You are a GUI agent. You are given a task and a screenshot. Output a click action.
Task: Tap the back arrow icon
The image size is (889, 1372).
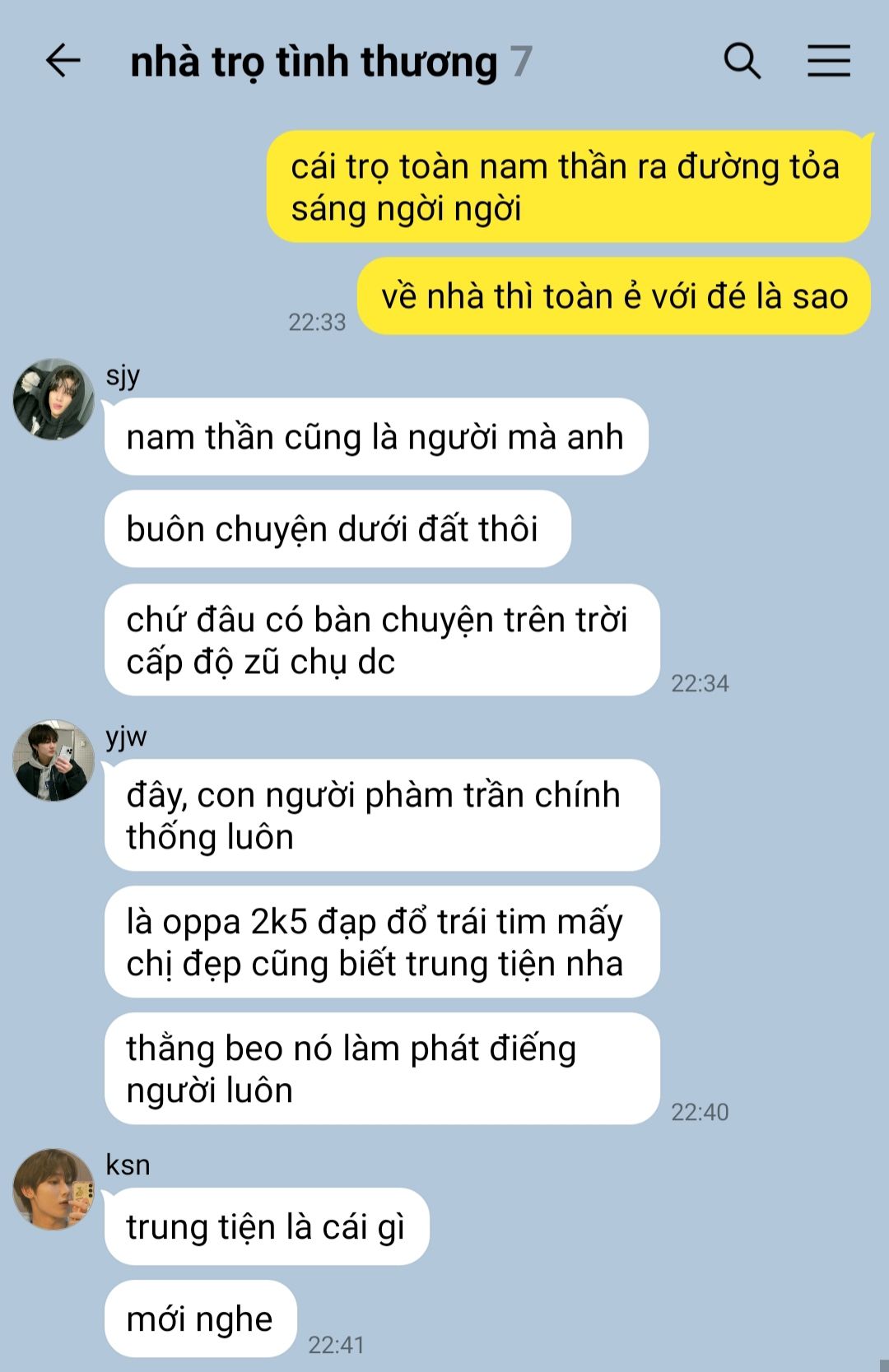pos(63,61)
